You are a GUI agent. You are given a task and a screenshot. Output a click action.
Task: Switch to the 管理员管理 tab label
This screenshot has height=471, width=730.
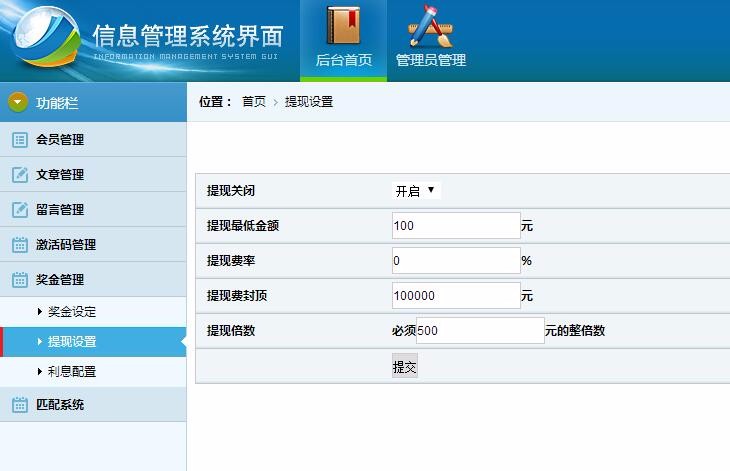pyautogui.click(x=431, y=60)
